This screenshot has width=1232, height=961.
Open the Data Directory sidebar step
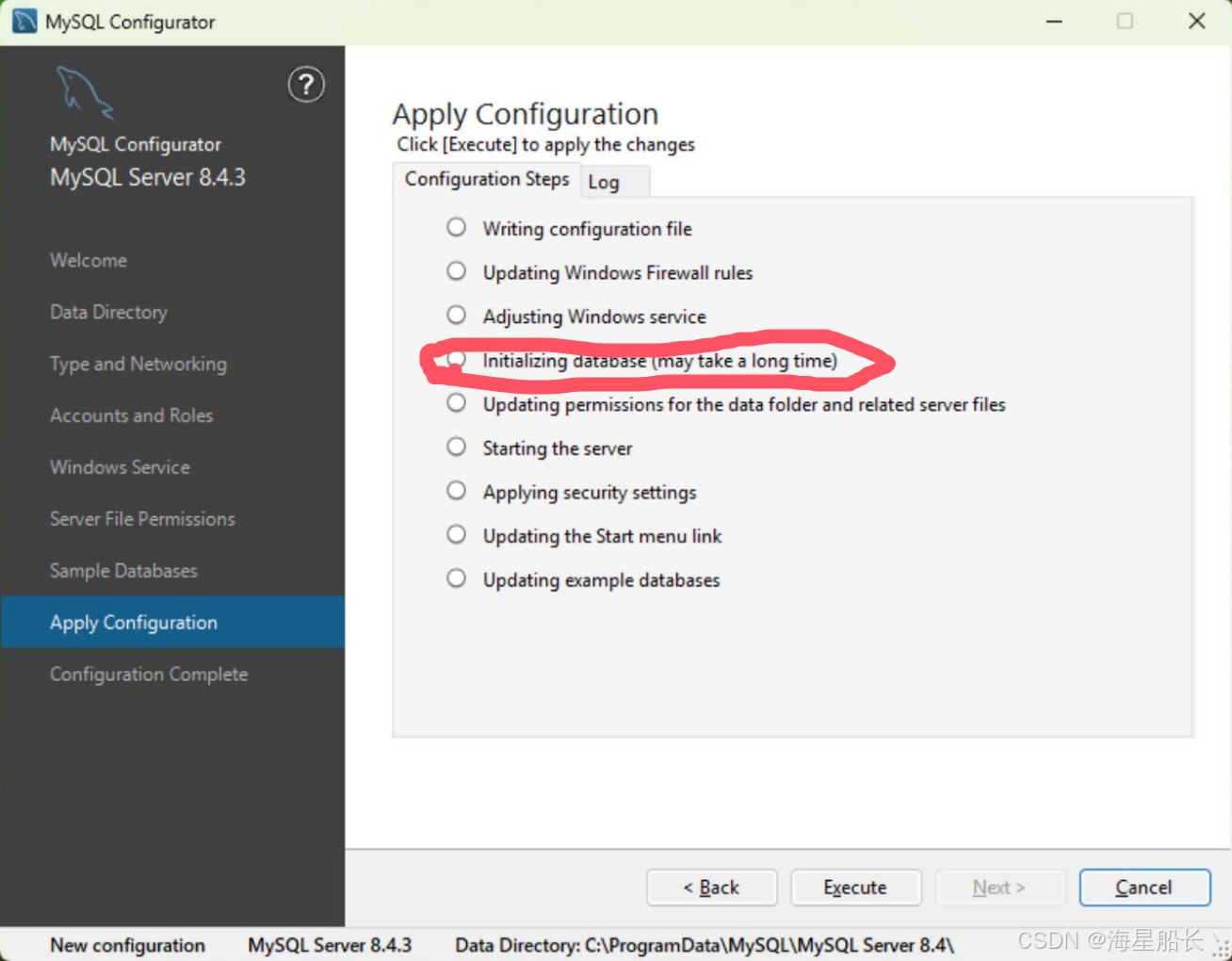coord(108,312)
